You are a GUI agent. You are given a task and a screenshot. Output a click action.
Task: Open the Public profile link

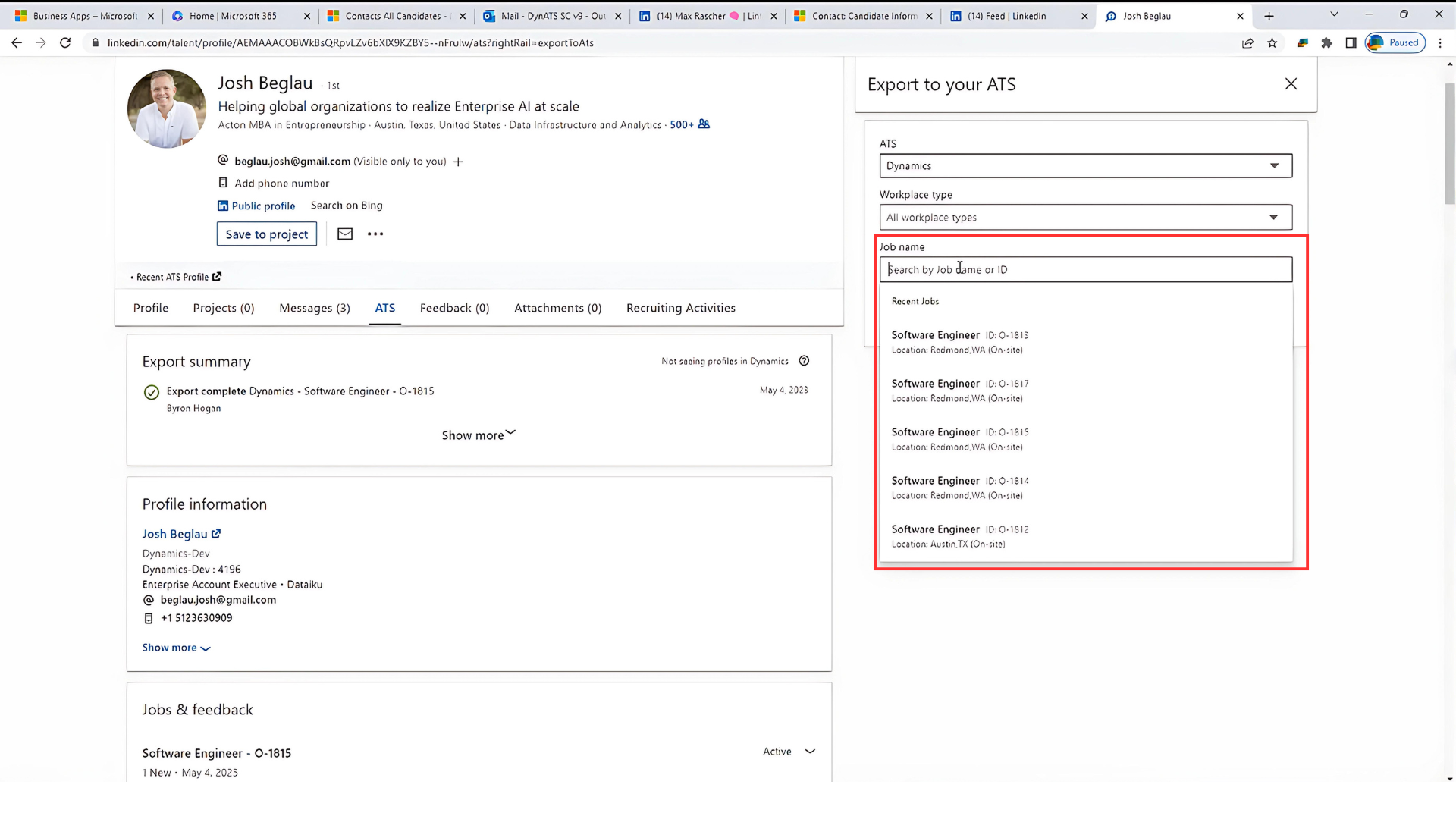256,206
